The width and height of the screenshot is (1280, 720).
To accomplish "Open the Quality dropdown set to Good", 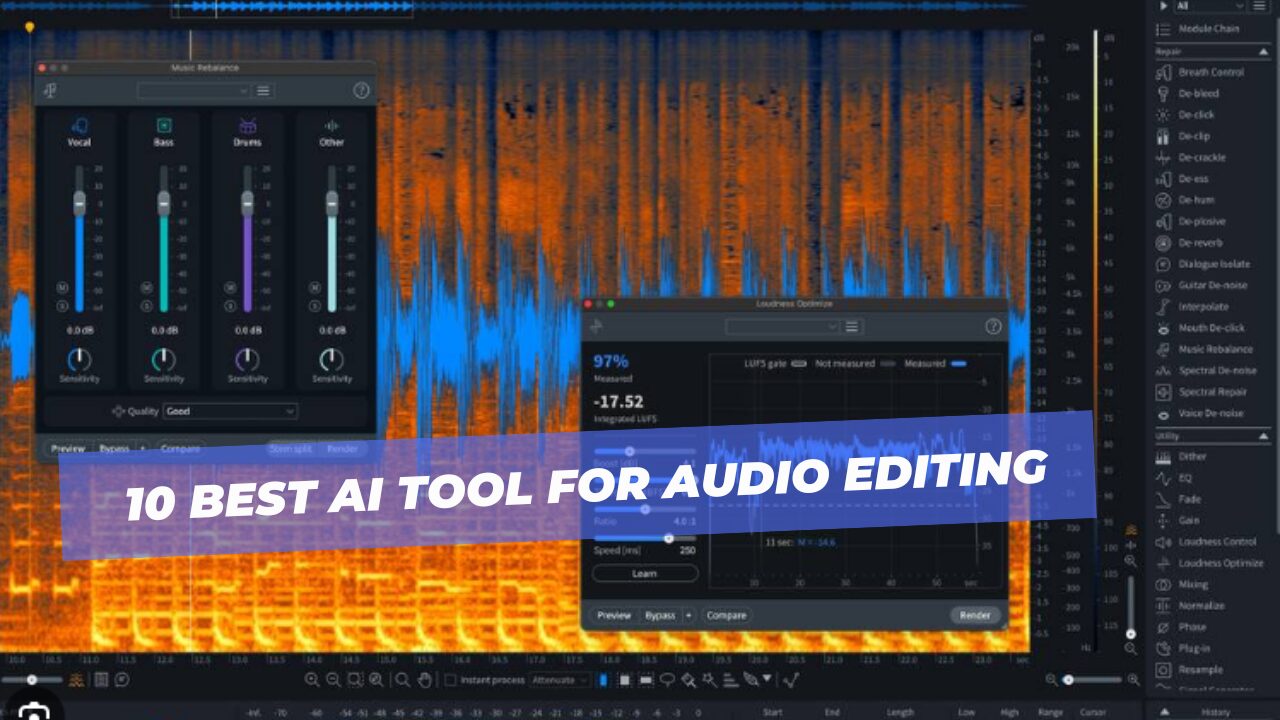I will point(230,411).
